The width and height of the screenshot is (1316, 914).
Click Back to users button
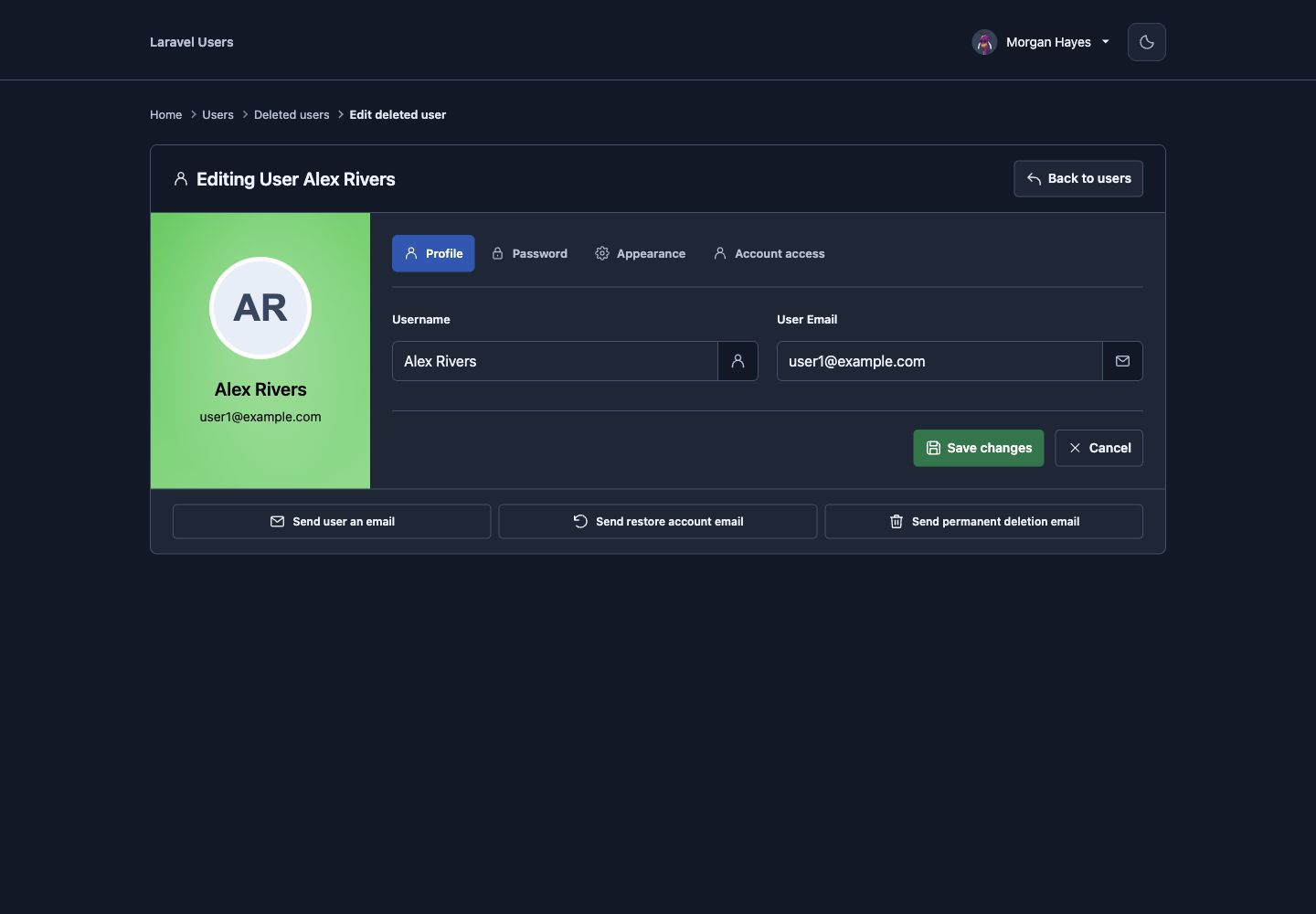1078,178
